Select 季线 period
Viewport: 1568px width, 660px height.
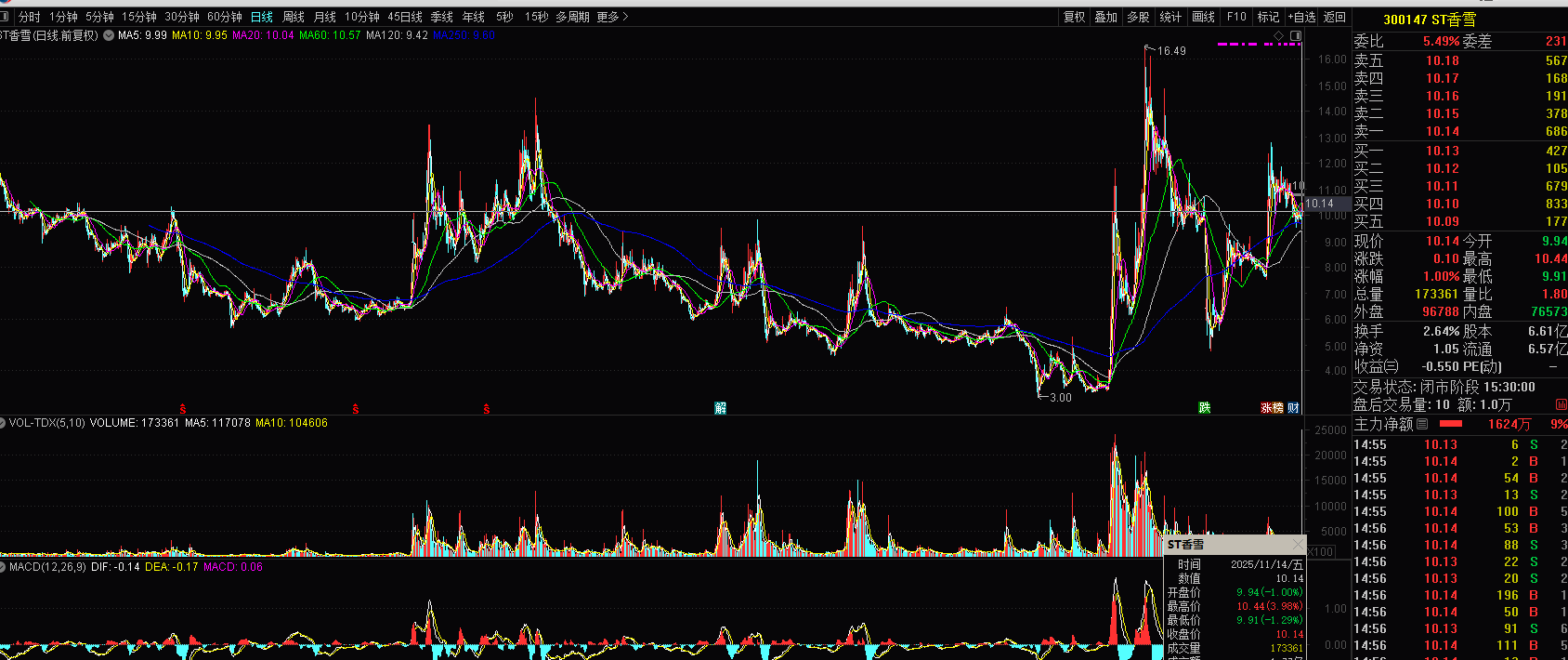pyautogui.click(x=442, y=17)
